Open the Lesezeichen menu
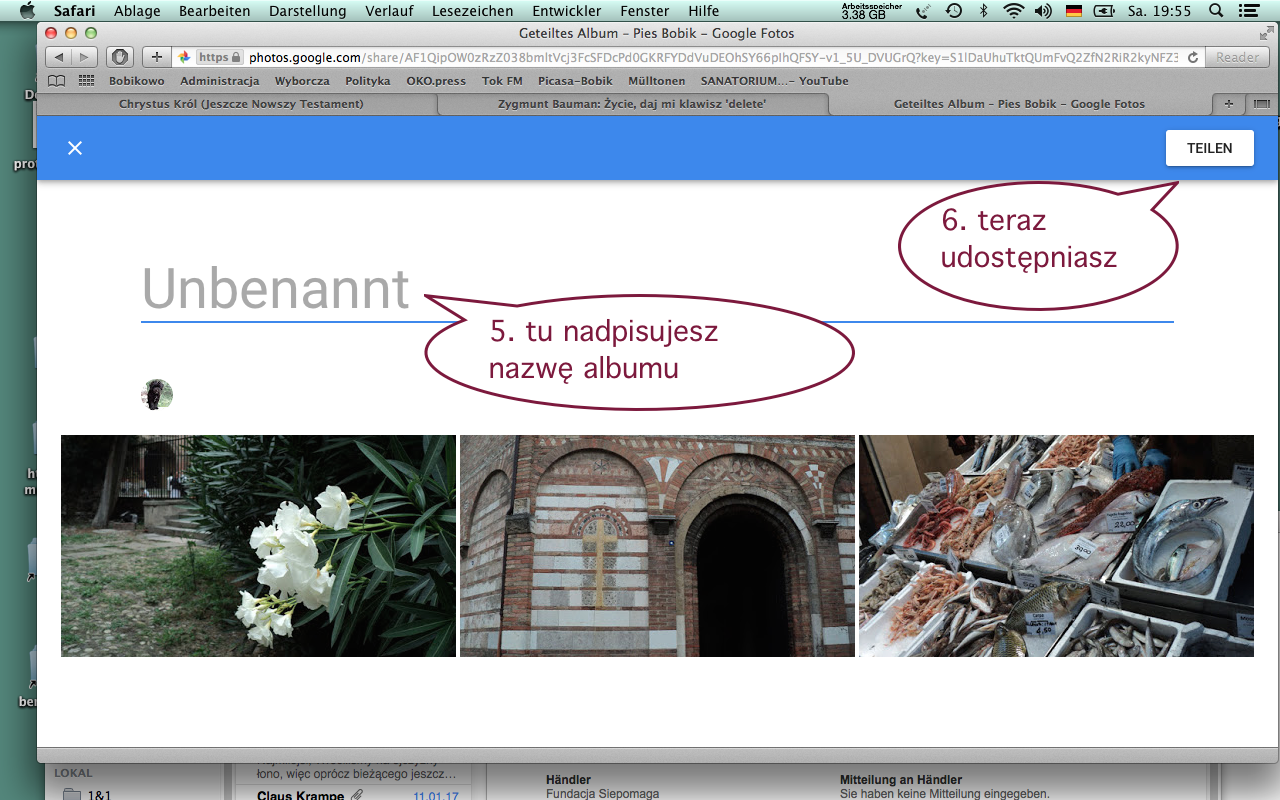This screenshot has height=800, width=1280. 472,11
